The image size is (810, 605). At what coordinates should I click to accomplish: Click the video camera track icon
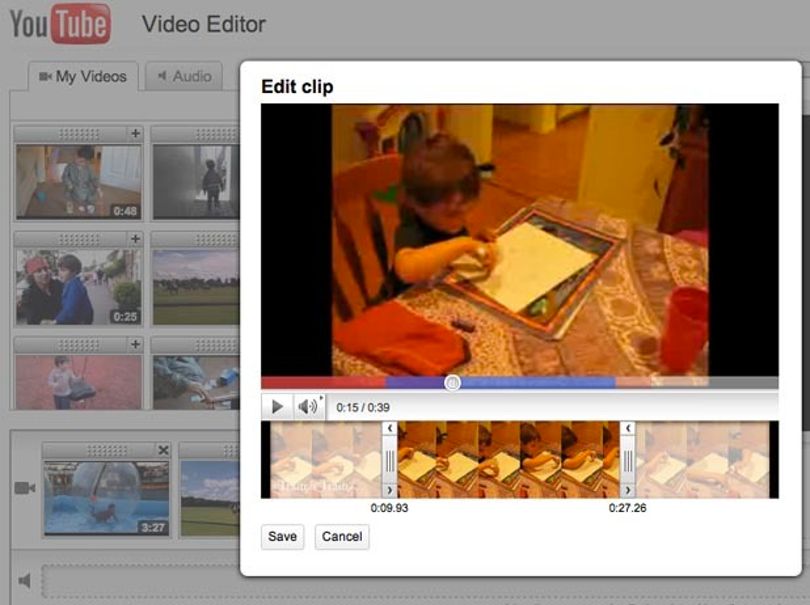click(x=25, y=488)
